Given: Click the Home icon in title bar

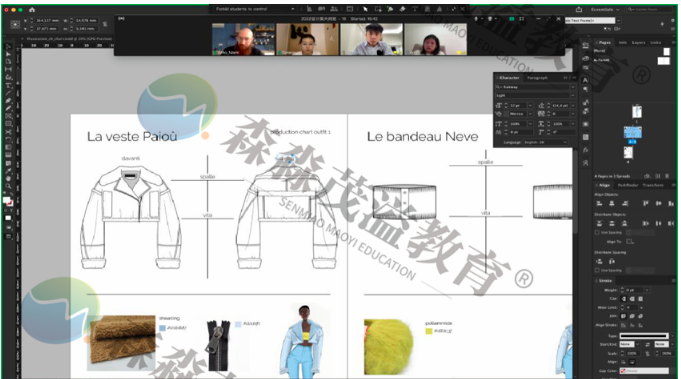Looking at the screenshot, I should [x=32, y=9].
